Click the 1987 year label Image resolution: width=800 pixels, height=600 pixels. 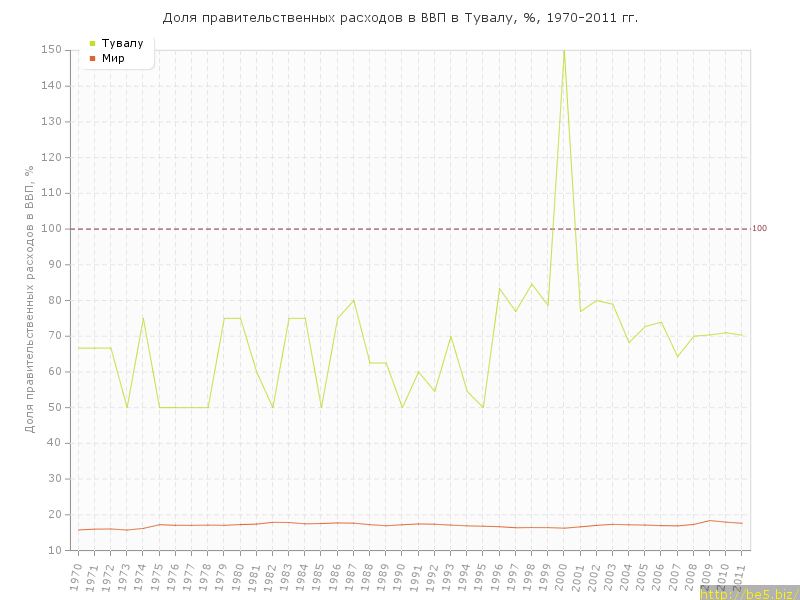tap(352, 576)
